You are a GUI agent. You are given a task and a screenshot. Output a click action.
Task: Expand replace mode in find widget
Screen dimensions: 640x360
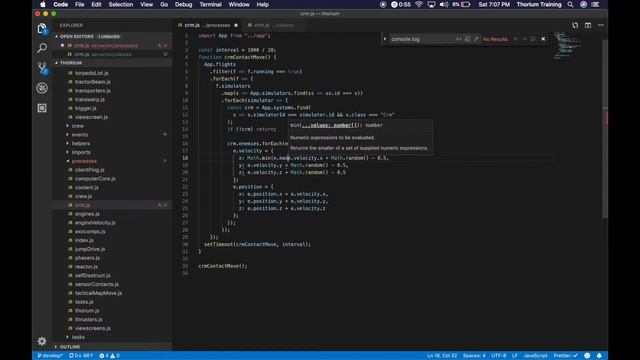384,39
